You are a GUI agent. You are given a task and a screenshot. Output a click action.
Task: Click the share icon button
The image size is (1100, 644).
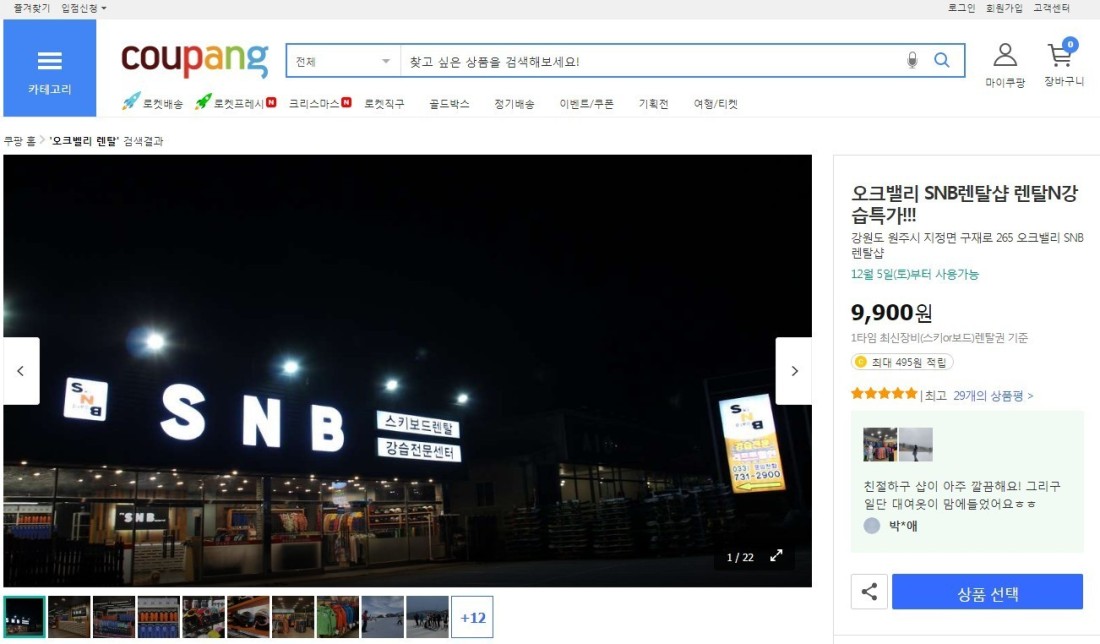(869, 591)
